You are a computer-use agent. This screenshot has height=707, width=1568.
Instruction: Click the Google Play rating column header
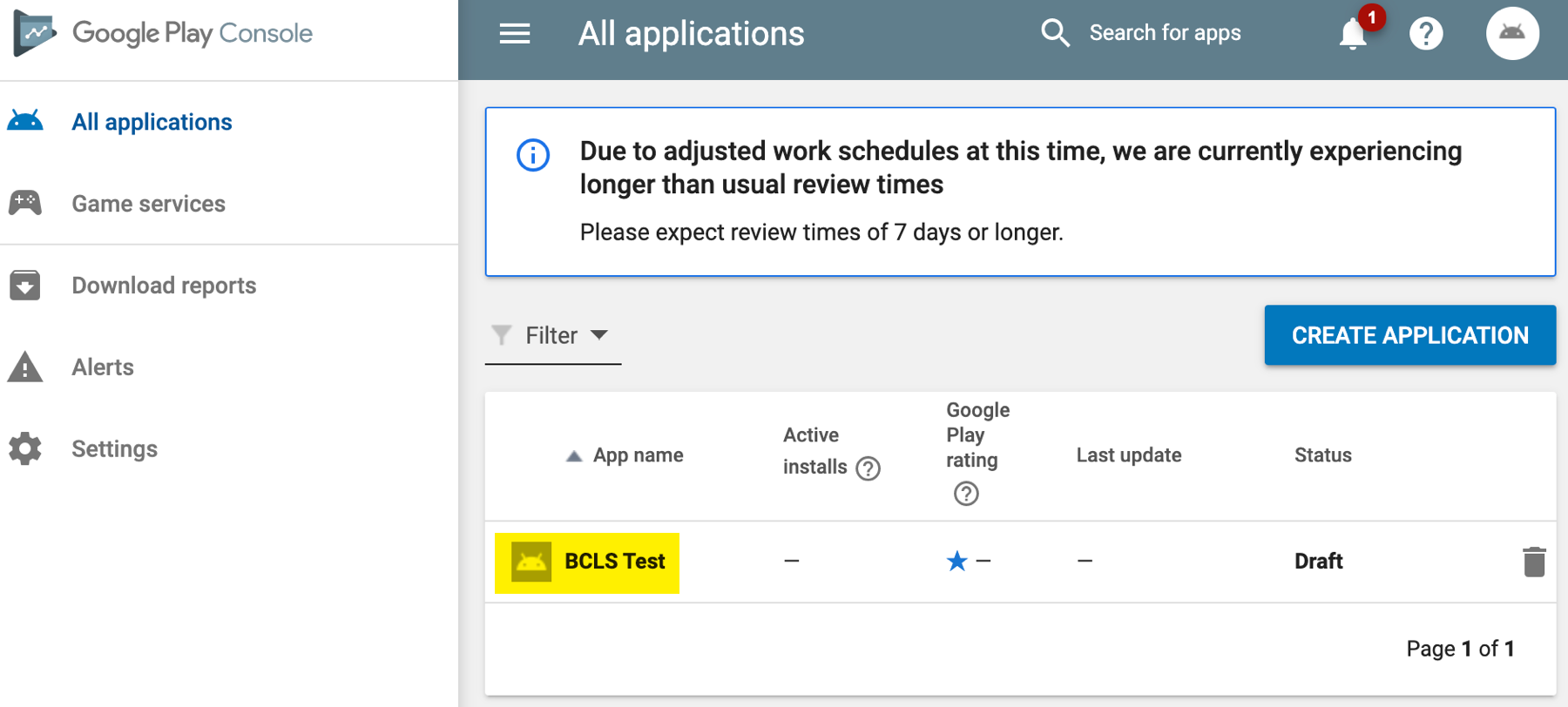977,435
